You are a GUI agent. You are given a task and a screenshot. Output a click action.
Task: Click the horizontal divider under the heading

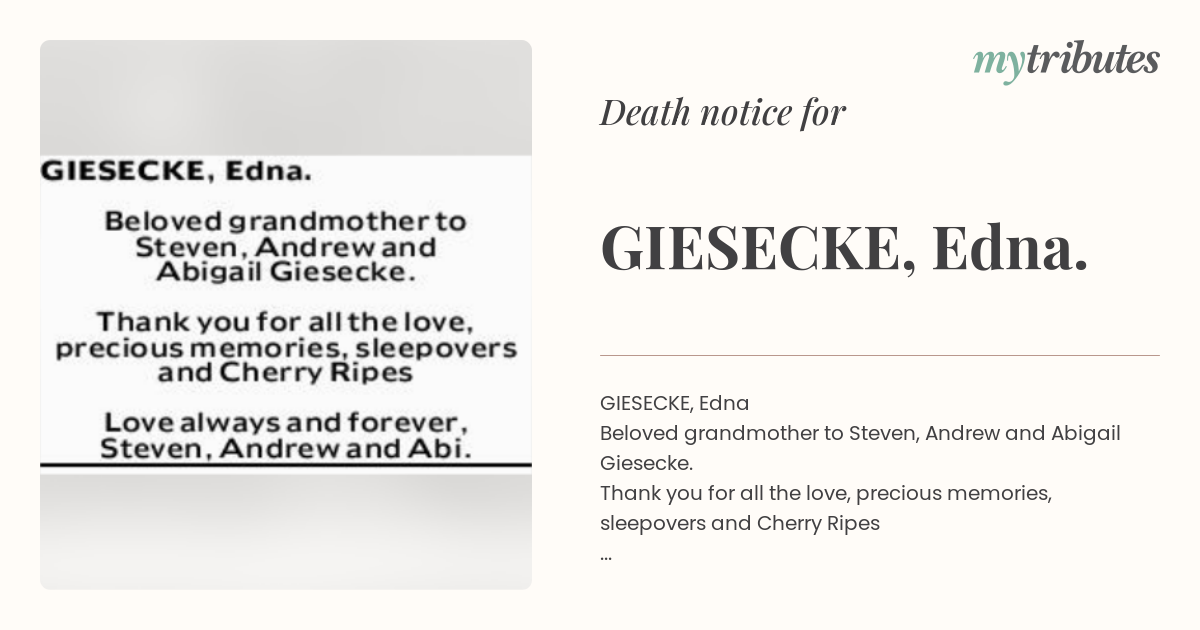tap(880, 355)
